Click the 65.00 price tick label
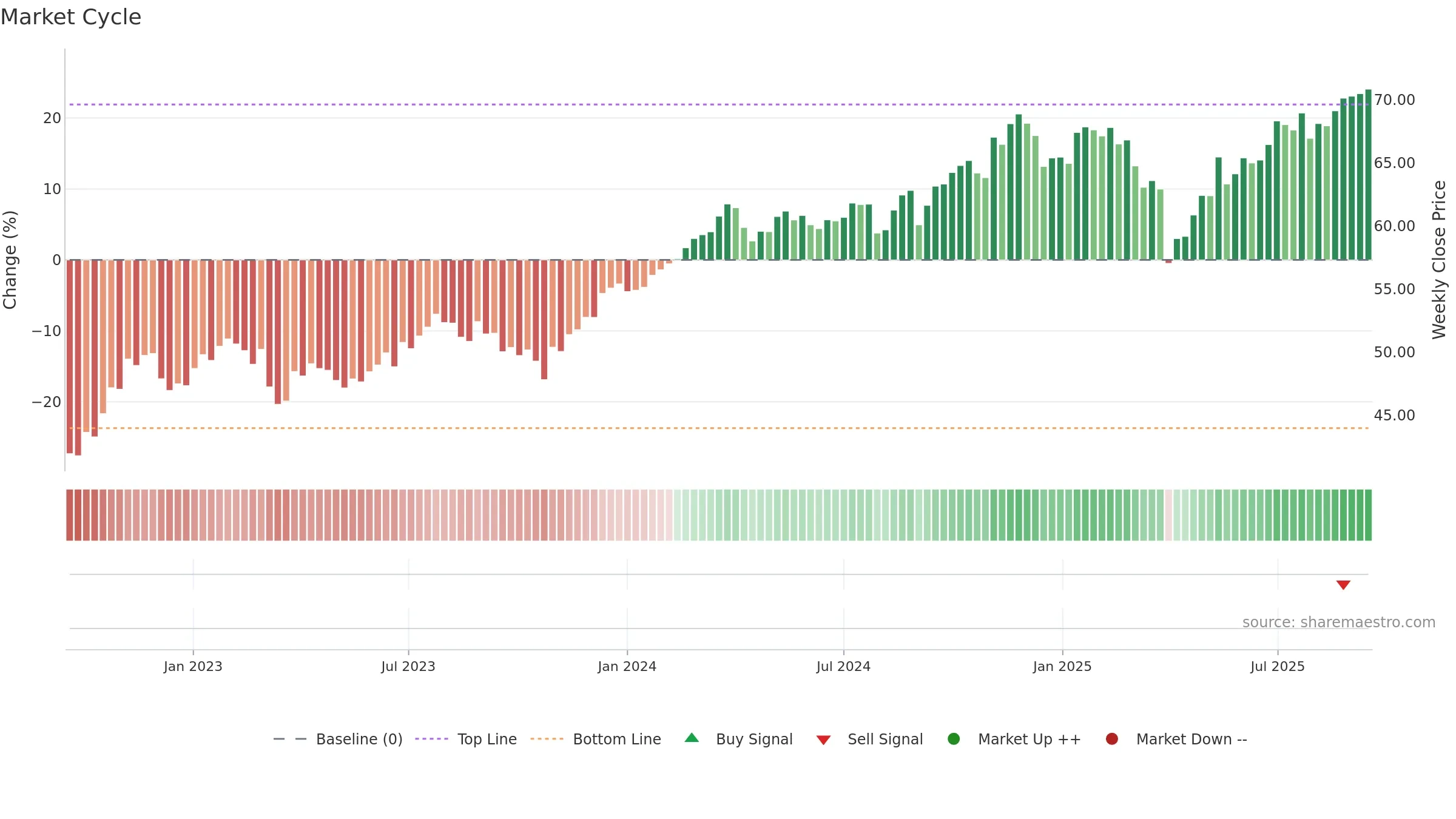 click(x=1394, y=163)
